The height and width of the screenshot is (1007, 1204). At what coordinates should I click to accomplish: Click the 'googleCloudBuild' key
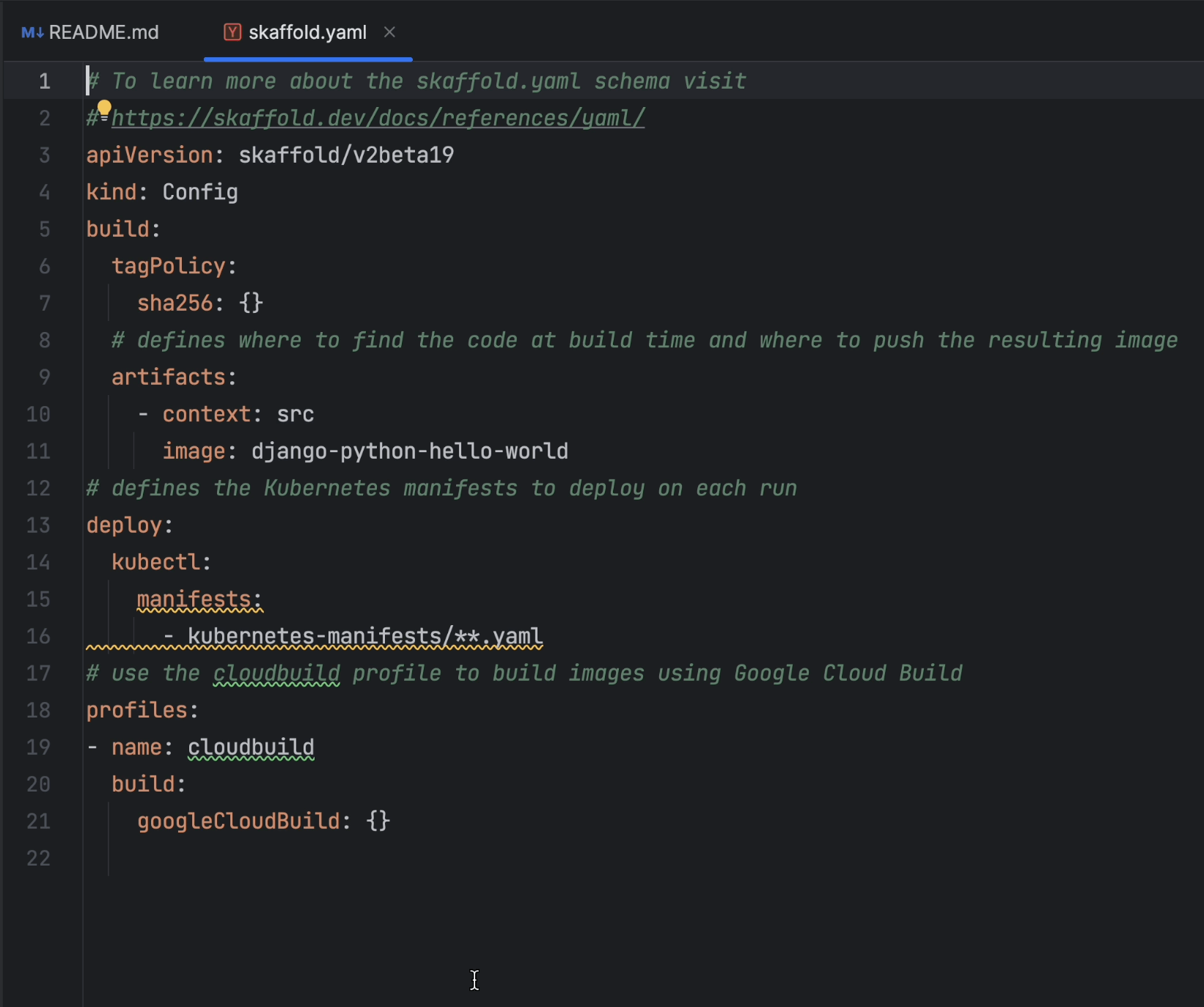(238, 822)
